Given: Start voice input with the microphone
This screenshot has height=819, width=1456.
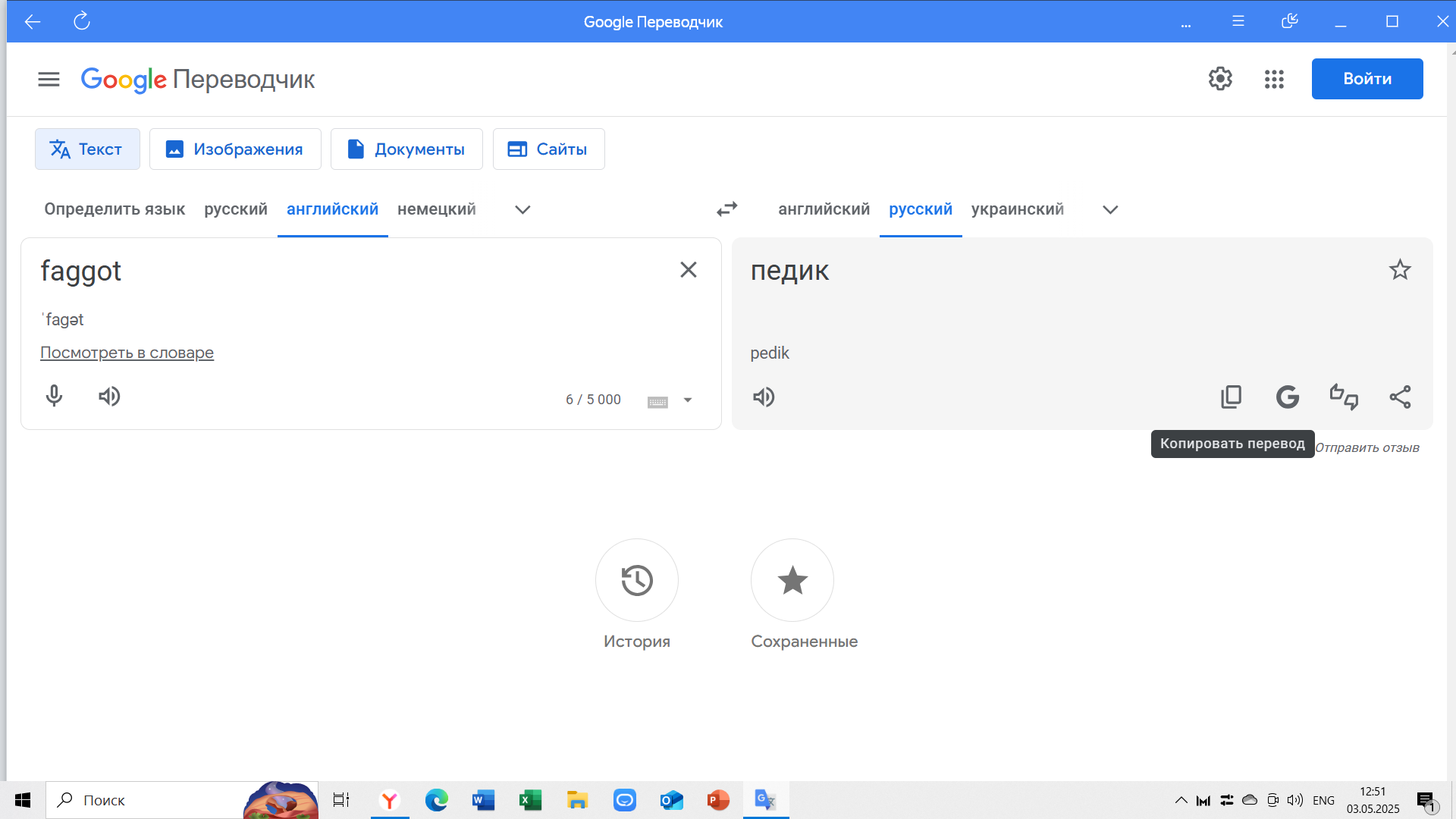Looking at the screenshot, I should [54, 396].
